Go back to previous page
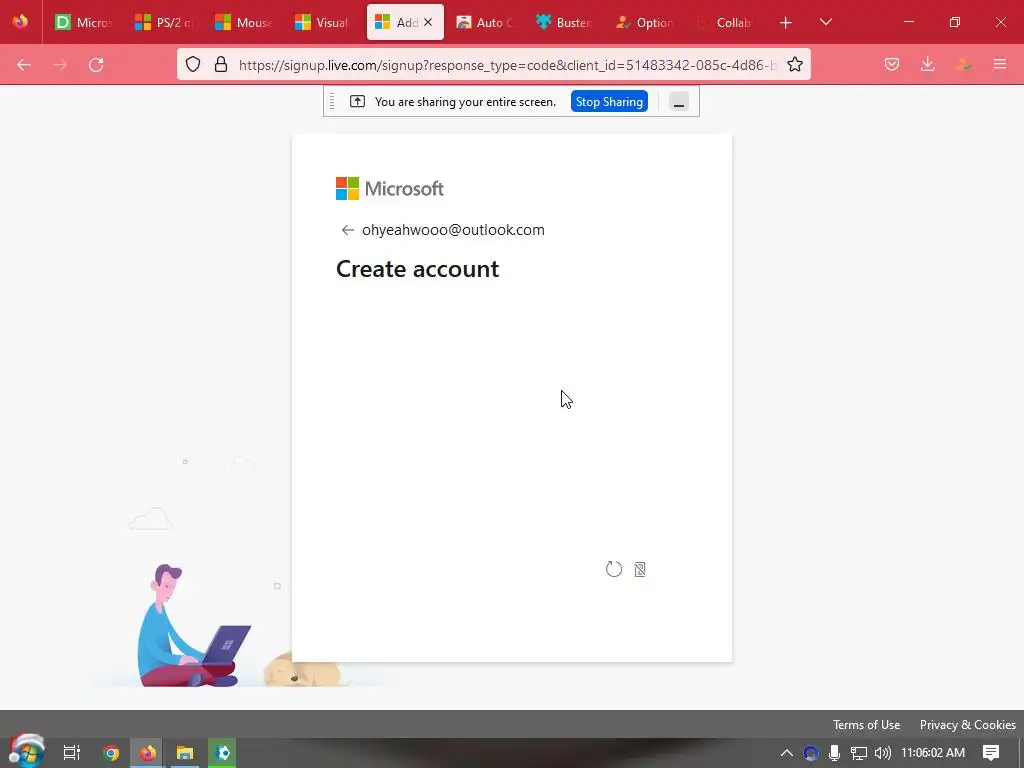This screenshot has height=768, width=1024. [24, 64]
